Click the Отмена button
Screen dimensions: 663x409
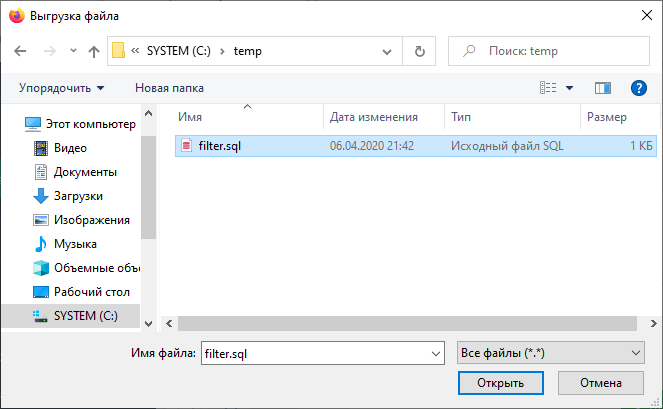click(x=601, y=383)
